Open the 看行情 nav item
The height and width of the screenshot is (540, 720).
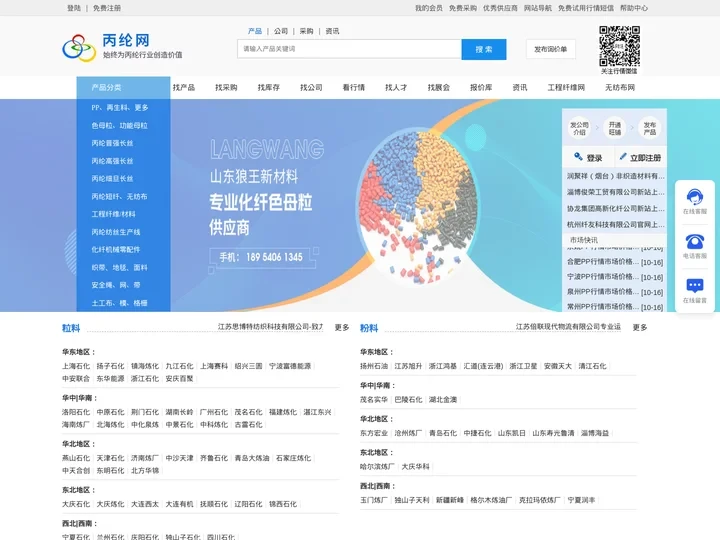pos(354,87)
